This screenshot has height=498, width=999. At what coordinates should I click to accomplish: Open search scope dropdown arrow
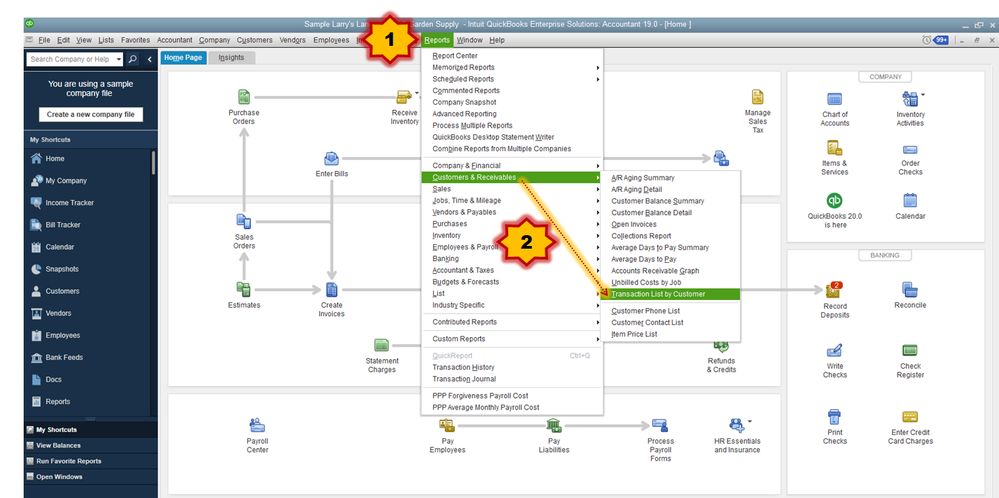coord(119,59)
